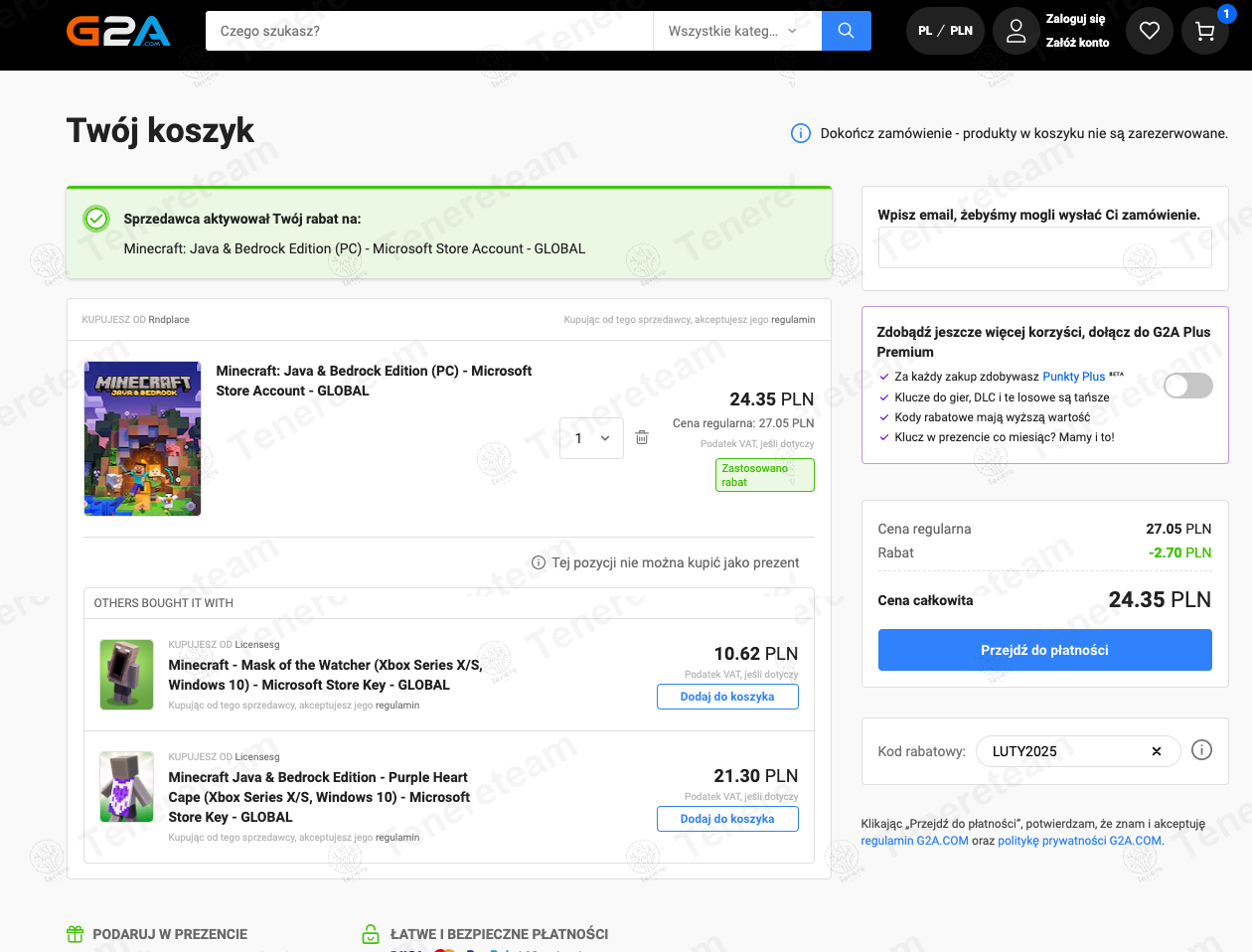Click Załóż konto link
The width and height of the screenshot is (1252, 952).
pos(1077,43)
